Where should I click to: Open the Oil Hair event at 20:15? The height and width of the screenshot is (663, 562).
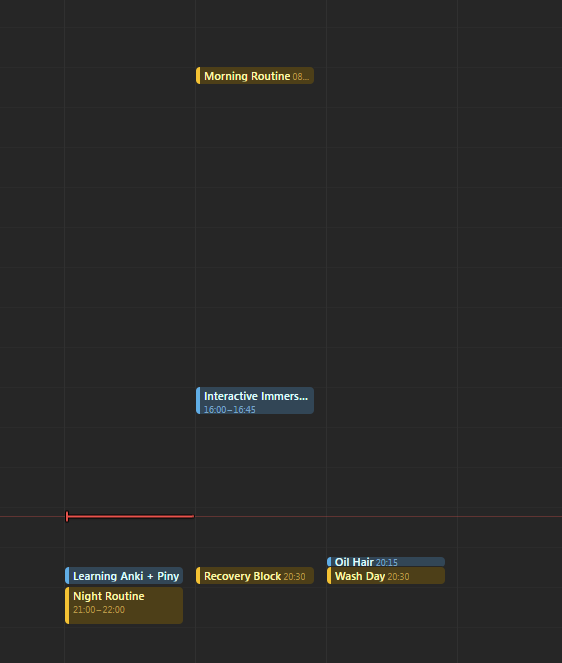click(x=386, y=562)
